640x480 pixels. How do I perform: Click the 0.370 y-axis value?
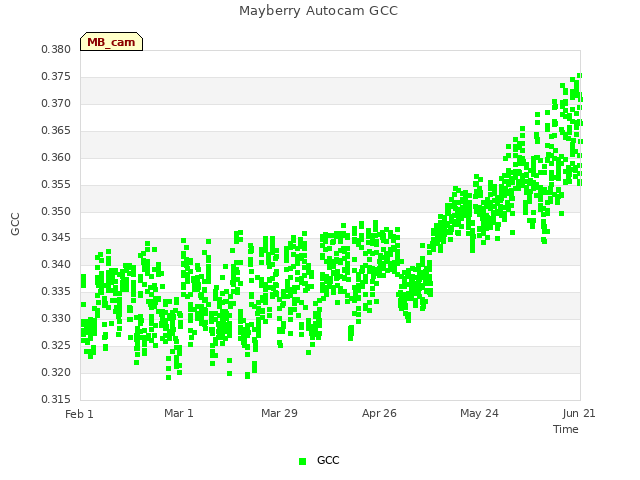tap(56, 104)
